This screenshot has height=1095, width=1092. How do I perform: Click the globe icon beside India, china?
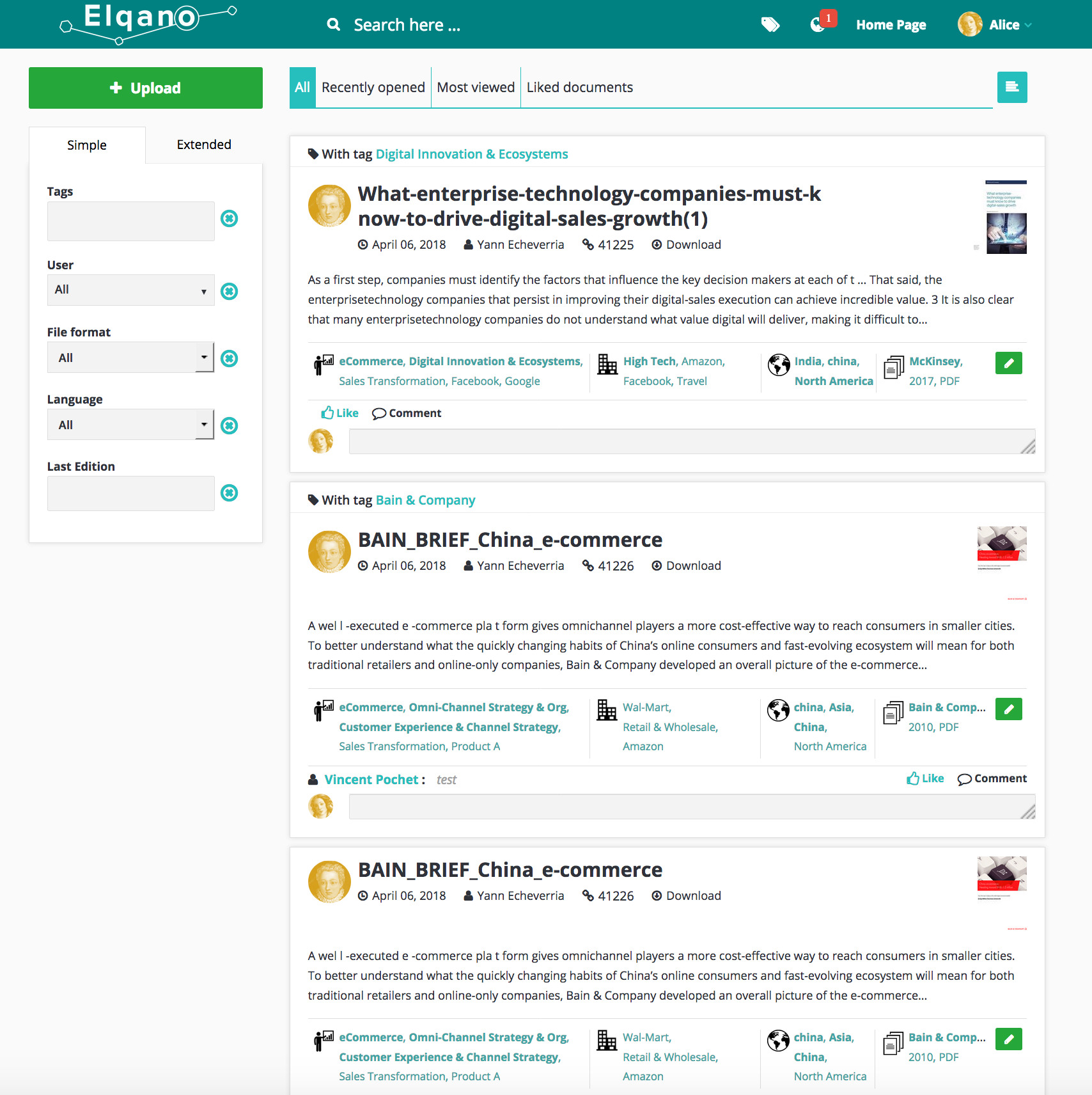[x=779, y=365]
